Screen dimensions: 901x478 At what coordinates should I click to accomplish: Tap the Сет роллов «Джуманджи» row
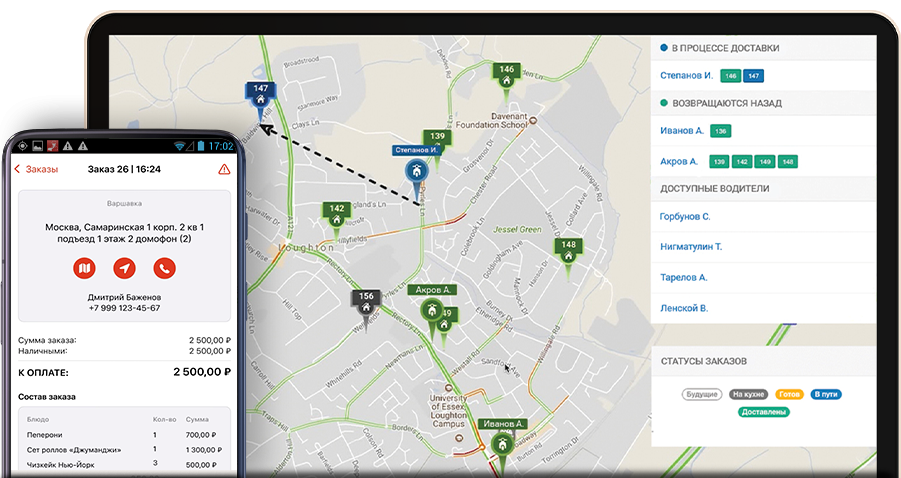point(124,450)
